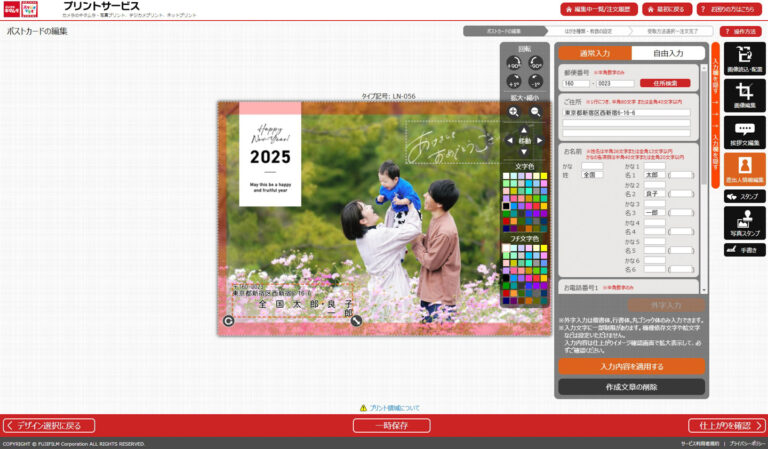Apply the input with 入力内容を適用する
Viewport: 768px width, 449px height.
[631, 366]
